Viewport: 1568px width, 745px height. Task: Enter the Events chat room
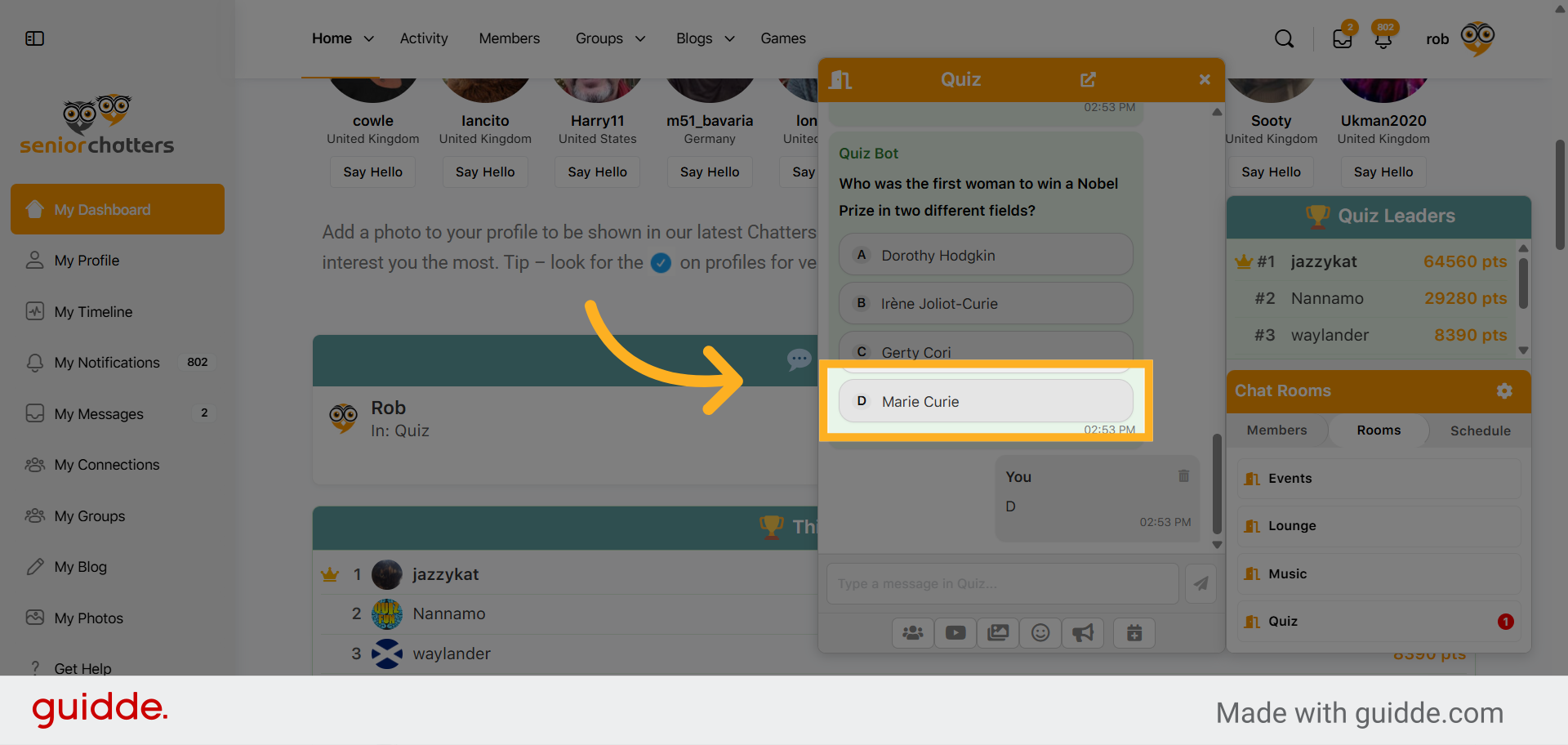click(x=1379, y=478)
